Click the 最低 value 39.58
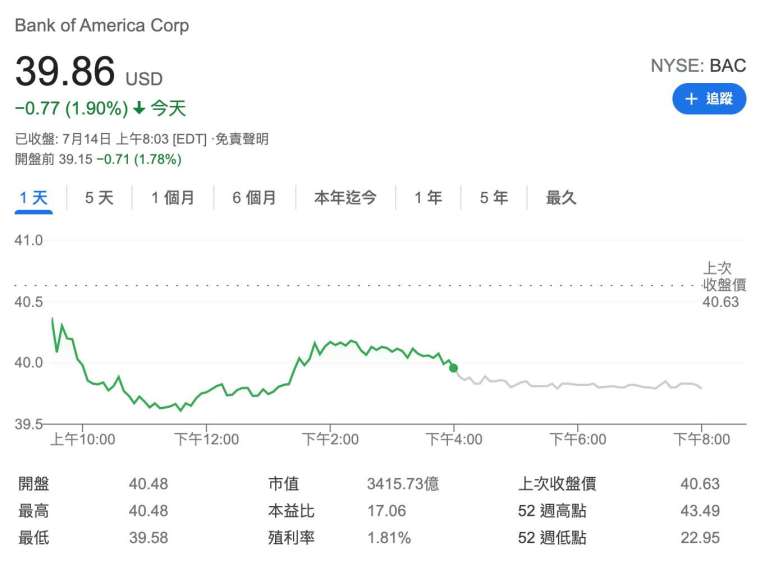 [x=148, y=537]
